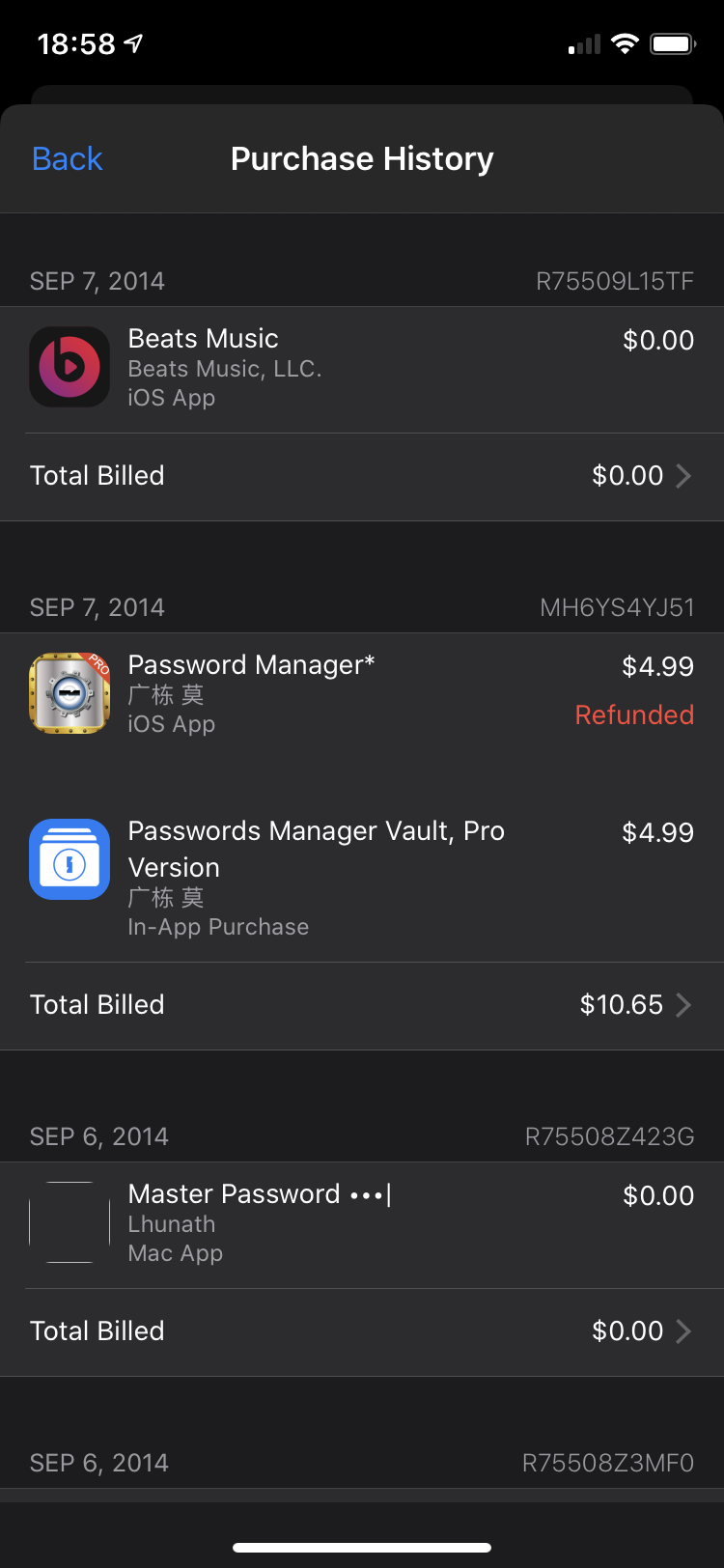Image resolution: width=724 pixels, height=1568 pixels.
Task: Tap order ID MH6YS4YJ51
Action: pyautogui.click(x=617, y=607)
